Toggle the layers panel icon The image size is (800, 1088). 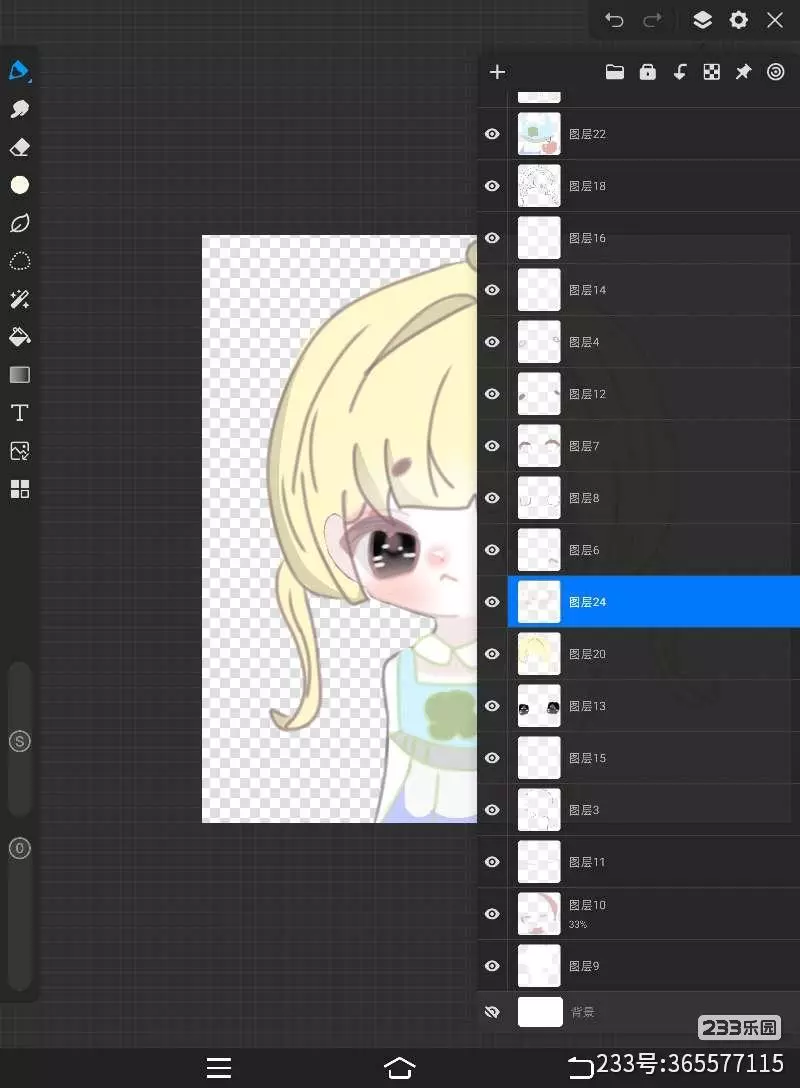[x=702, y=20]
